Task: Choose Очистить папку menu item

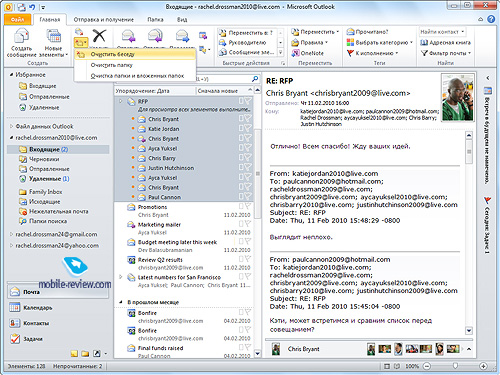Action: pos(135,65)
